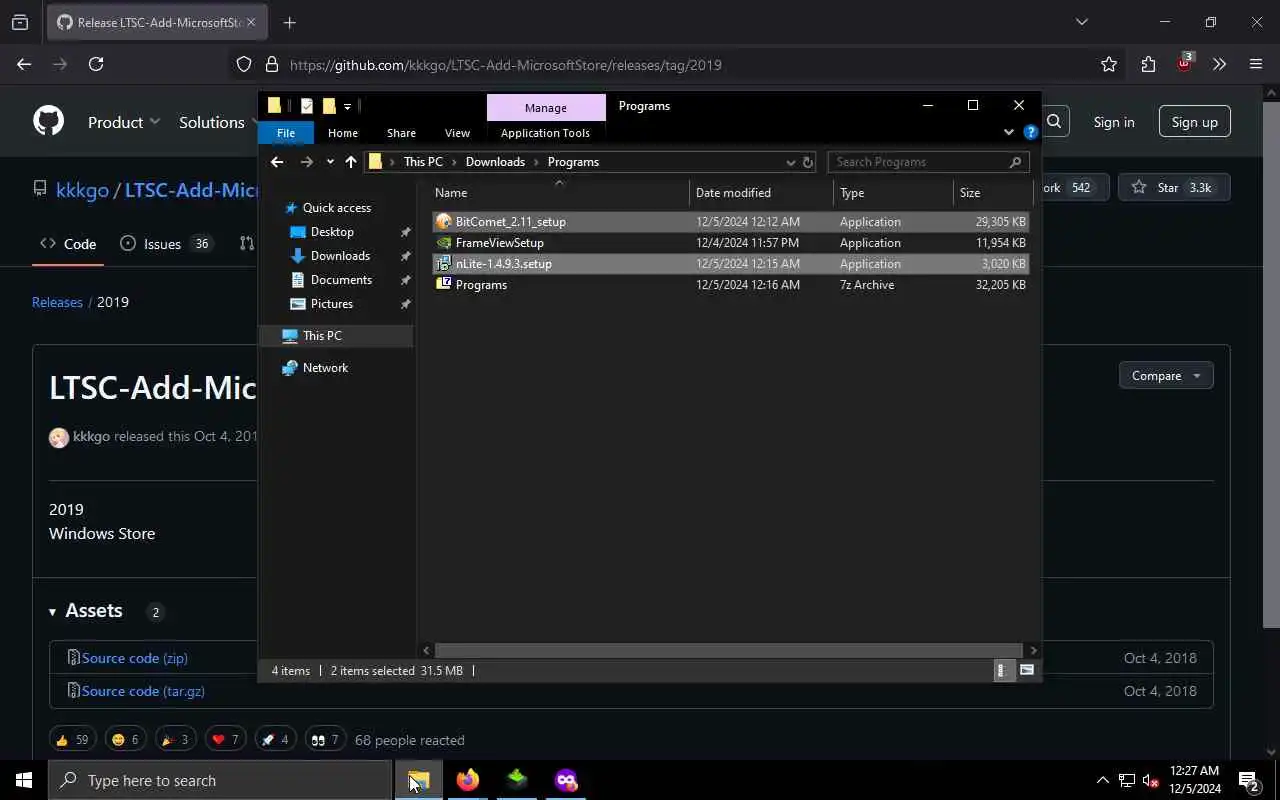Open the GitHub Issues tab

click(166, 244)
